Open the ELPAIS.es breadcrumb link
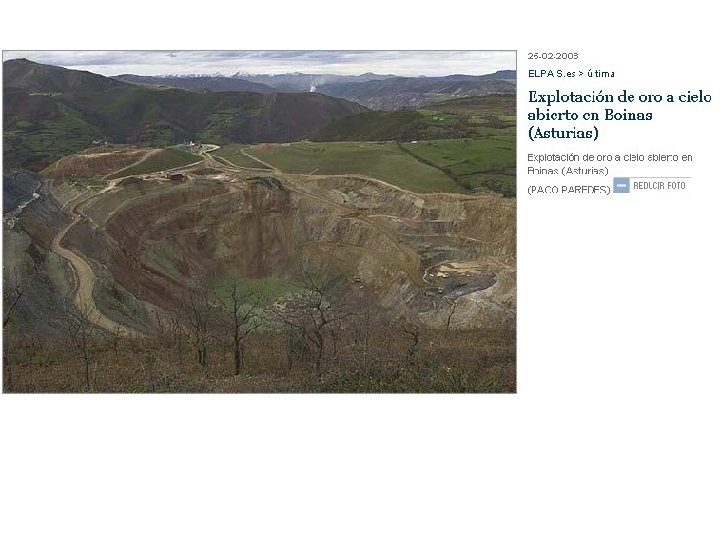Viewport: 720px width, 540px height. (551, 73)
